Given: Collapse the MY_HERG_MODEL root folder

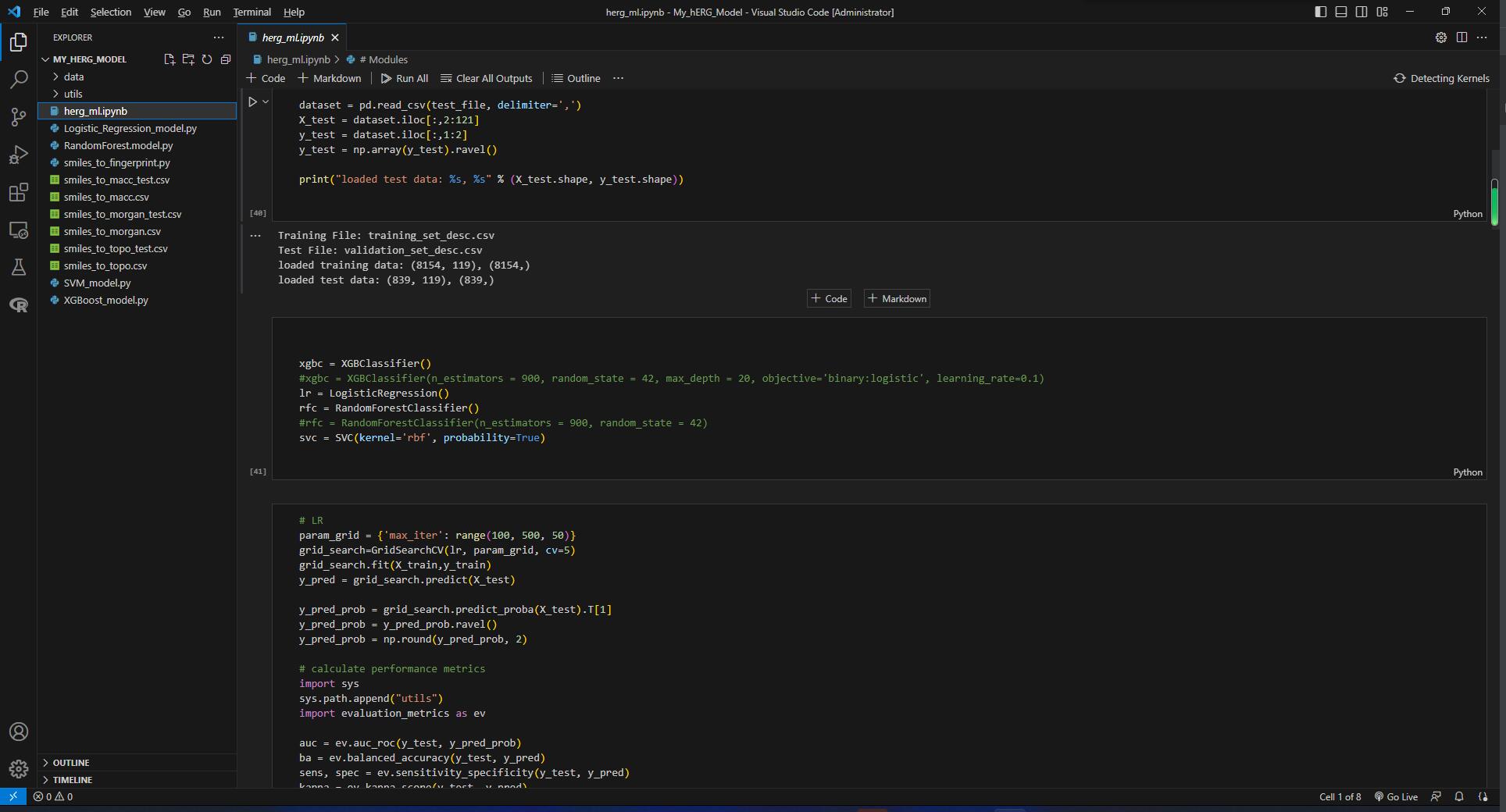Looking at the screenshot, I should tap(89, 59).
